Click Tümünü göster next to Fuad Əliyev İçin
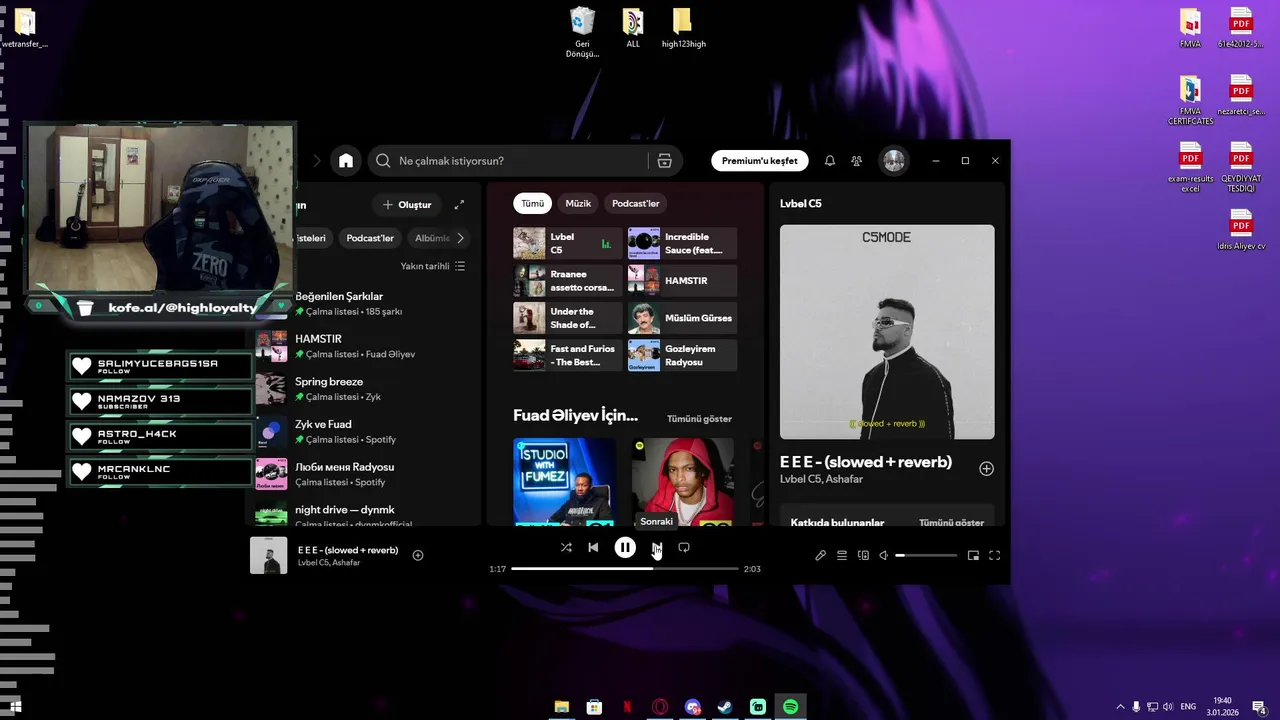 [x=699, y=419]
